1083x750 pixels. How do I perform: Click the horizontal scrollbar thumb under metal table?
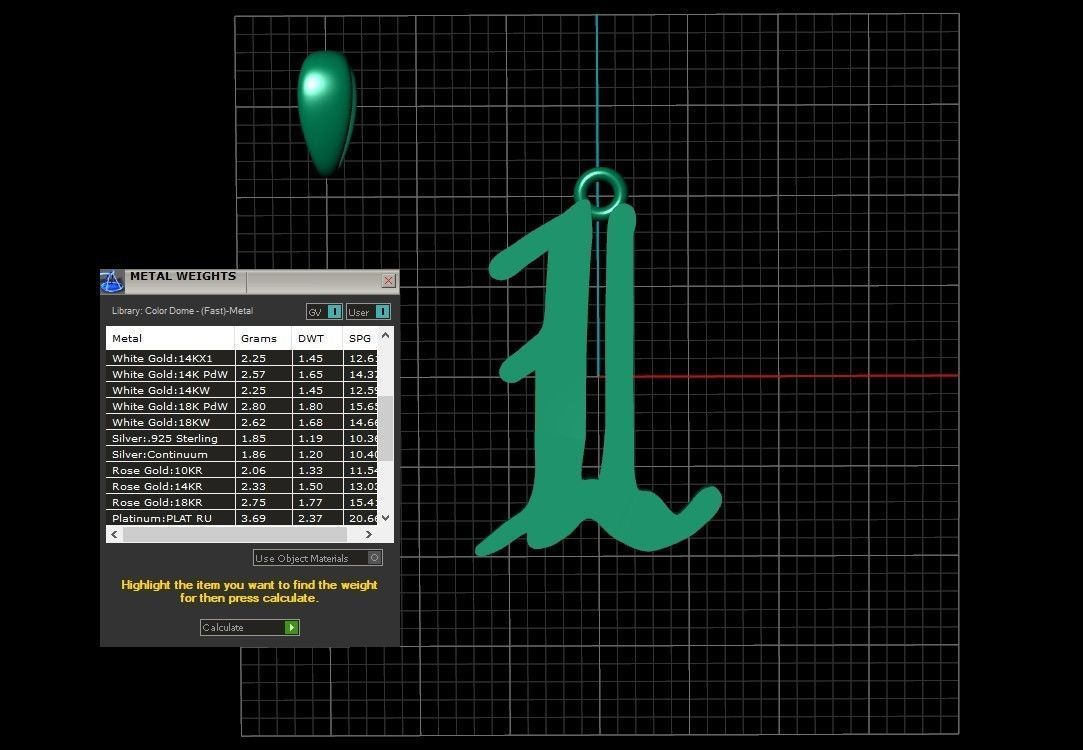pos(235,535)
